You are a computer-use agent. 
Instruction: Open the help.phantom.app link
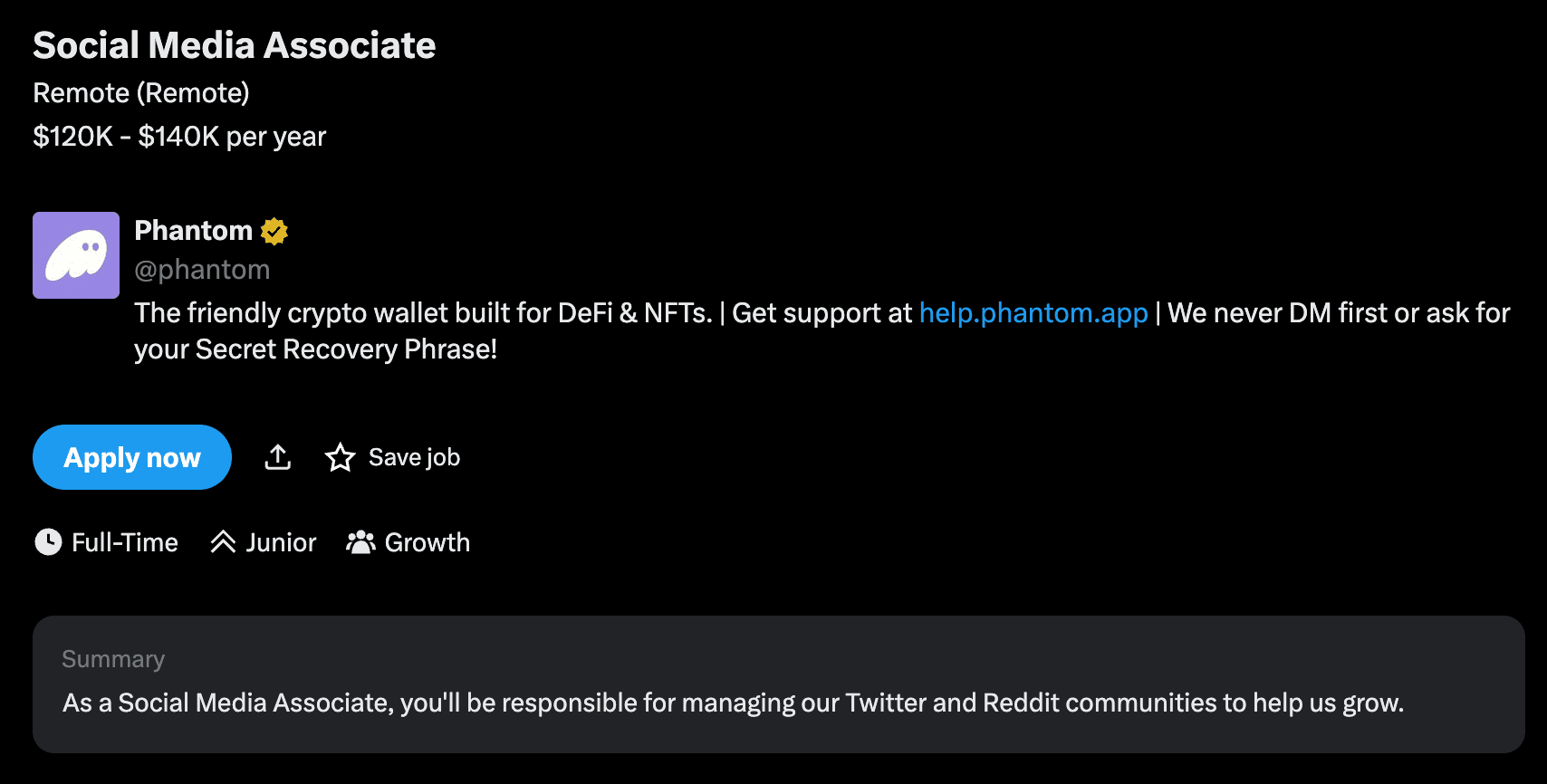point(1033,313)
